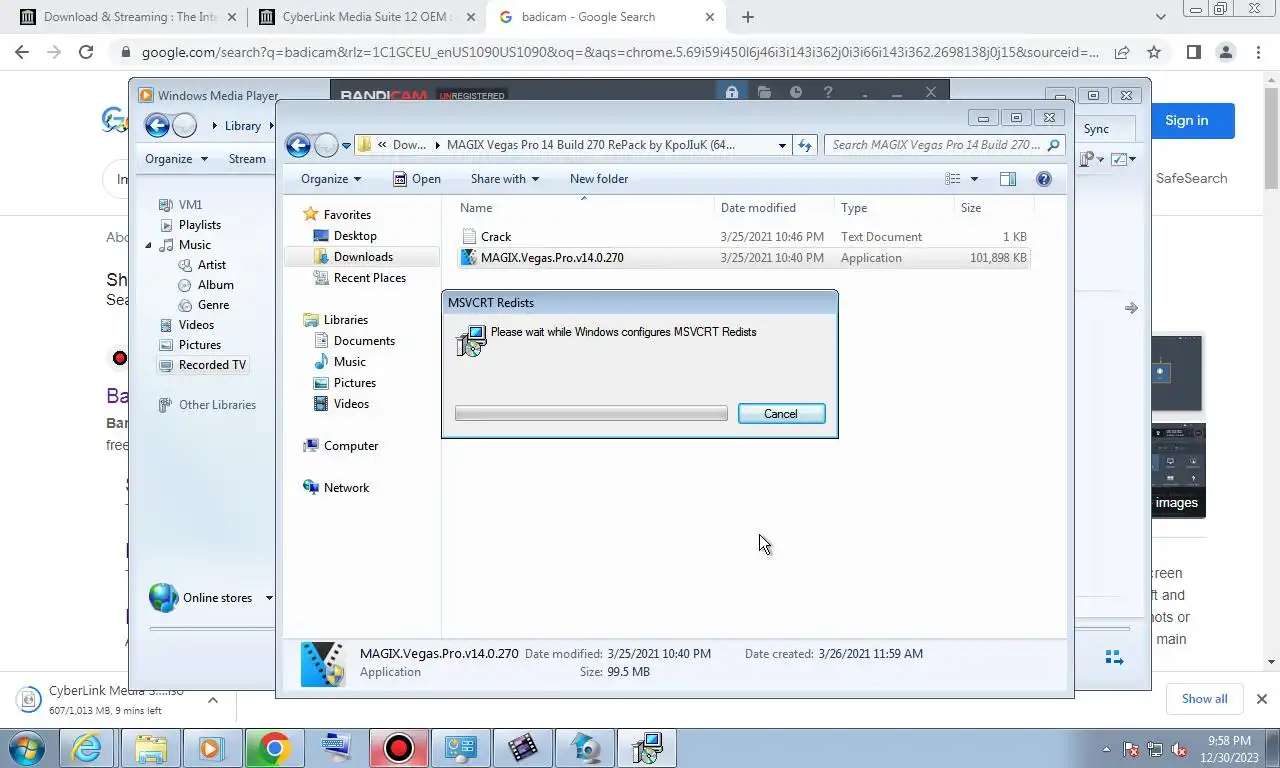Click refresh button beside the address bar
1280x768 pixels.
tap(805, 145)
